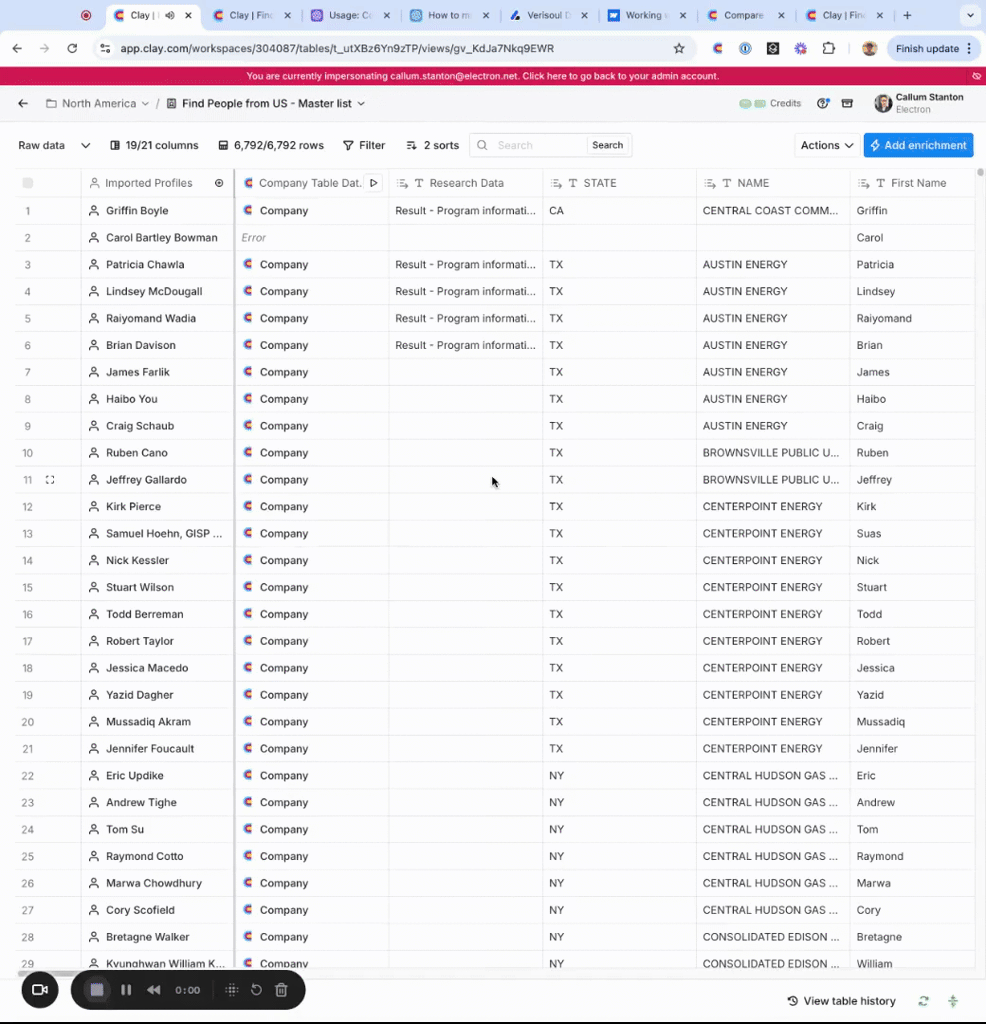Screen dimensions: 986x1024
Task: Open the 19/21 columns menu
Action: pos(152,145)
